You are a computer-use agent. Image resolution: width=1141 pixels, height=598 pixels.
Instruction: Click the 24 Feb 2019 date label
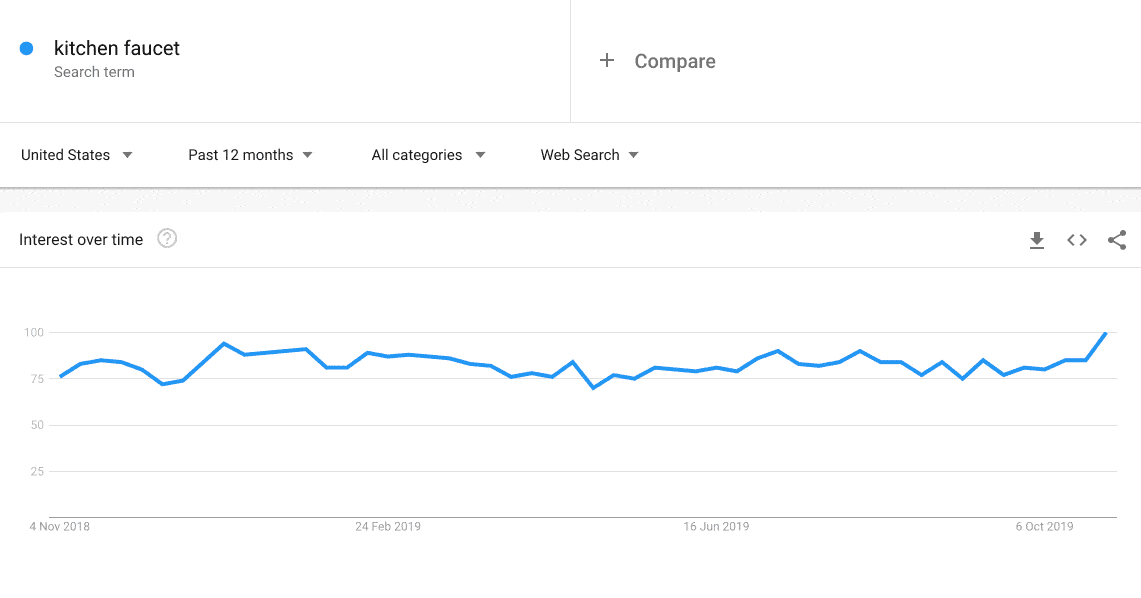pos(388,526)
